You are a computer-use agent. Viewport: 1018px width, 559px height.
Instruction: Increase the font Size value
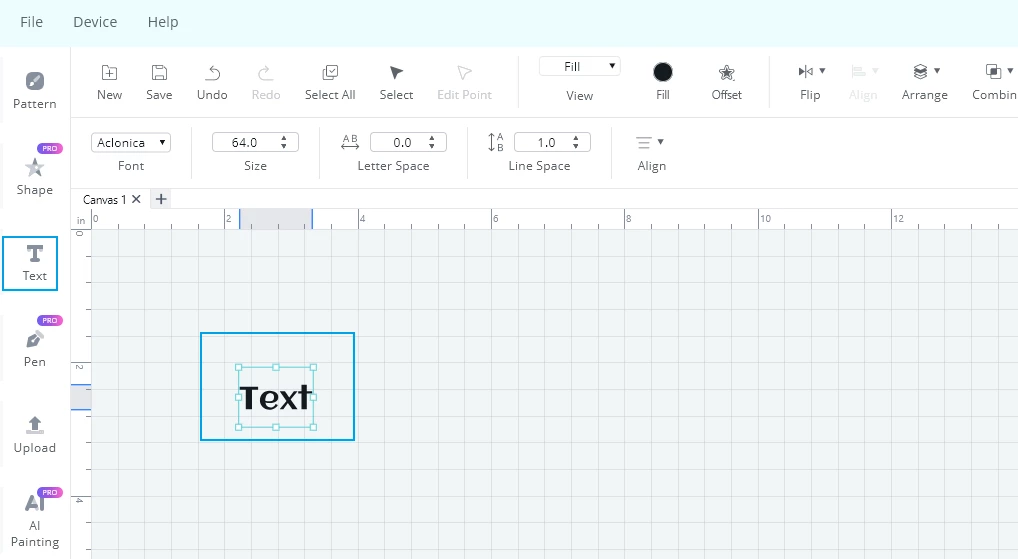point(284,138)
